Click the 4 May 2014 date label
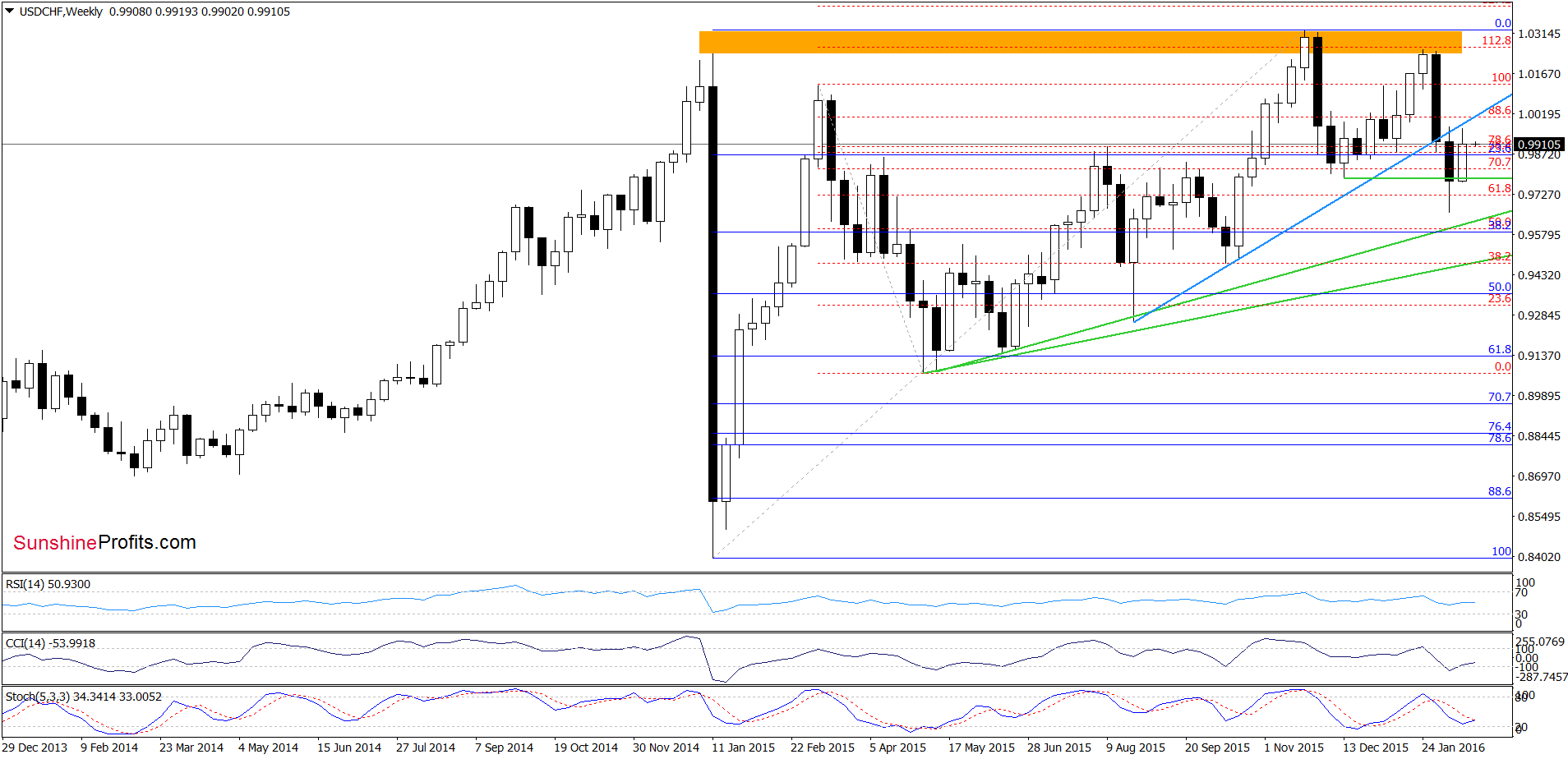The height and width of the screenshot is (759, 1568). pos(268,747)
